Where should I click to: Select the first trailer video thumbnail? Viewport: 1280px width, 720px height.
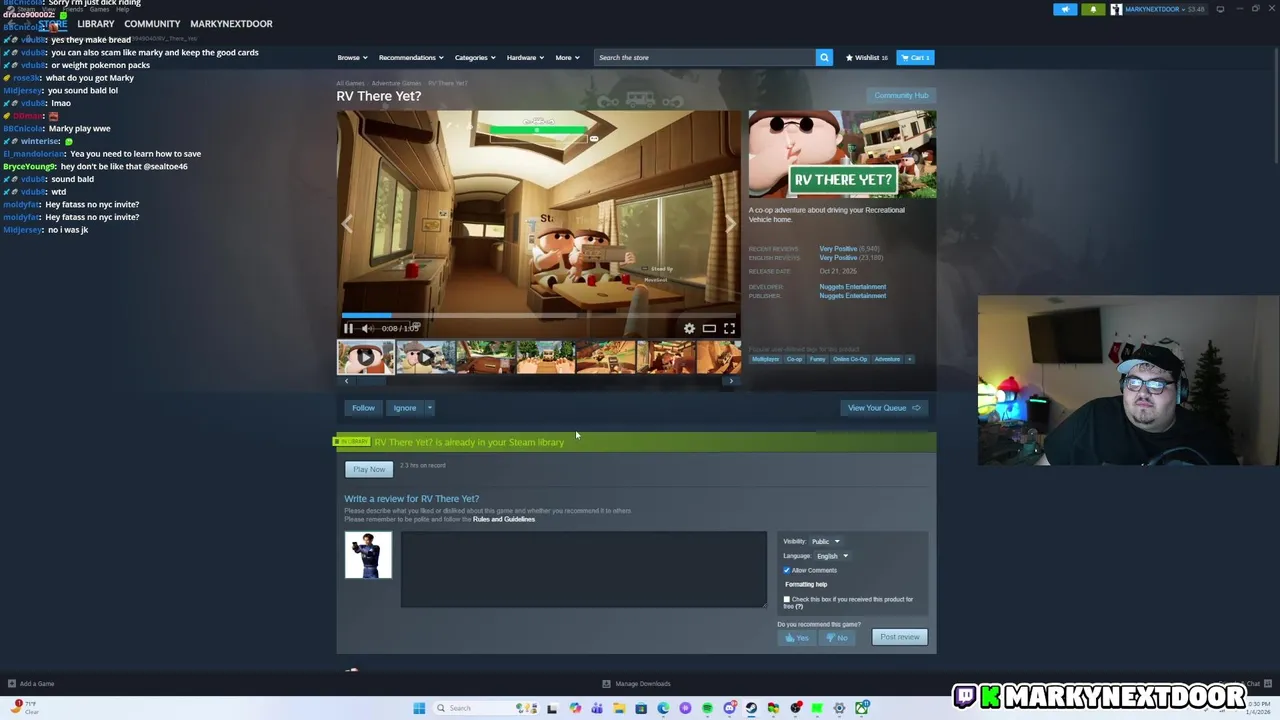[x=365, y=357]
